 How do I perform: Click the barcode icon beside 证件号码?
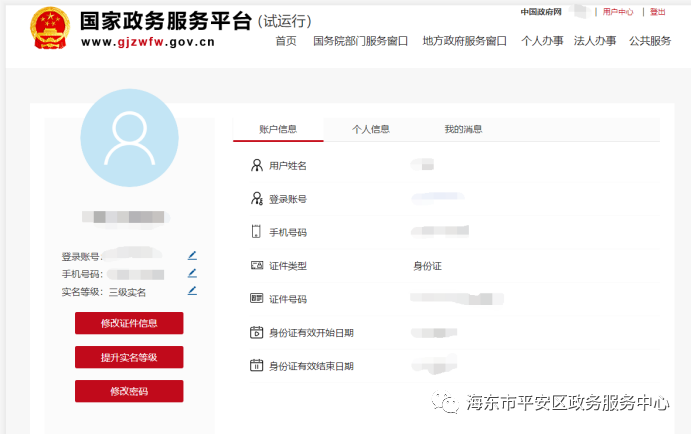[x=256, y=298]
